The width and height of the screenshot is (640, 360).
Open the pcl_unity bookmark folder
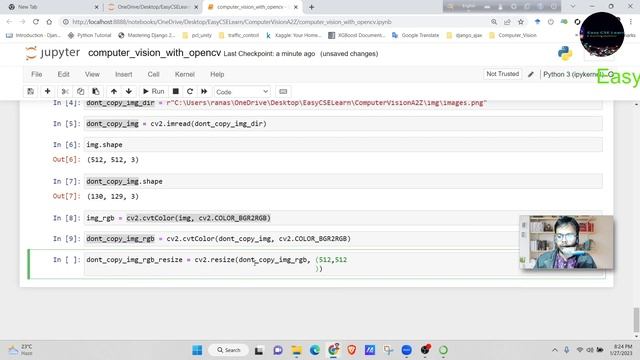pyautogui.click(x=197, y=36)
